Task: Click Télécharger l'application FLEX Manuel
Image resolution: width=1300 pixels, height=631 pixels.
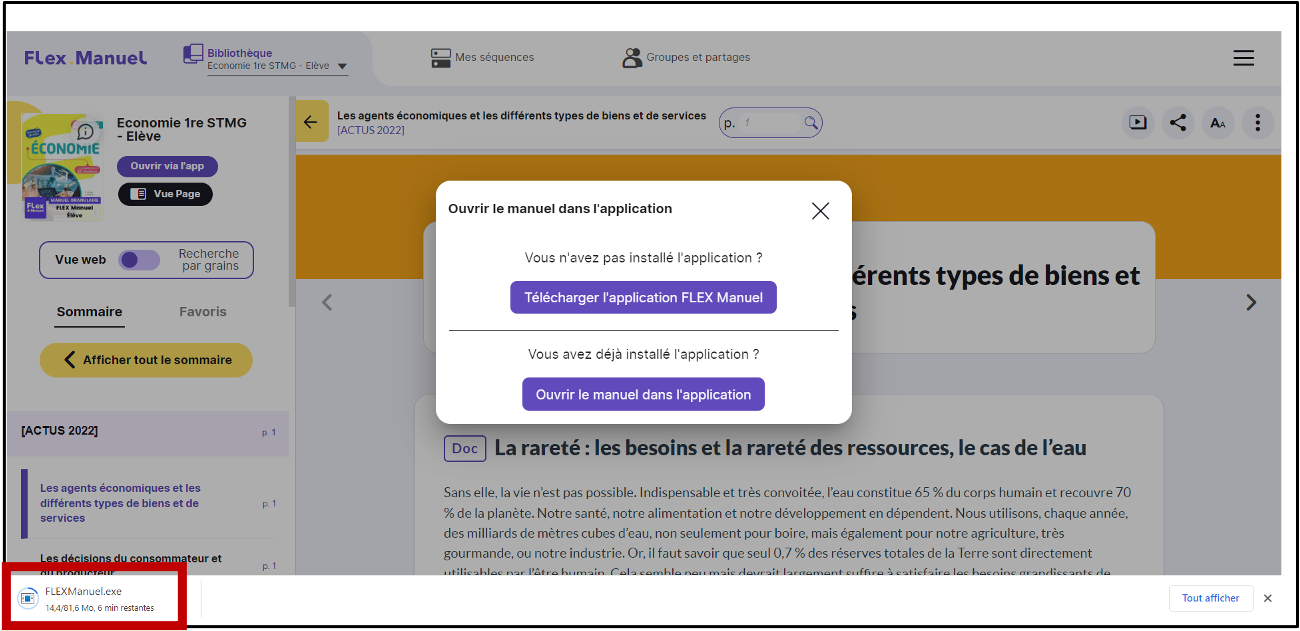Action: coord(643,297)
